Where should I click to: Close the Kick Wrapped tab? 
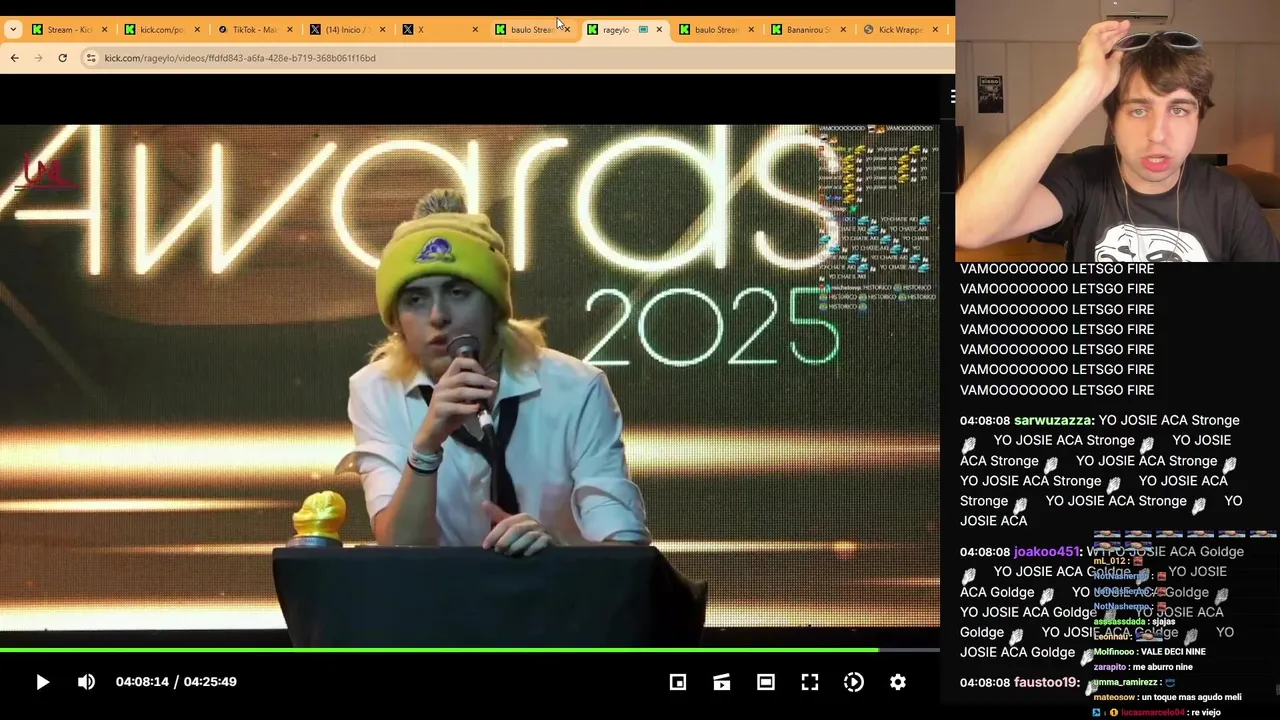(935, 29)
